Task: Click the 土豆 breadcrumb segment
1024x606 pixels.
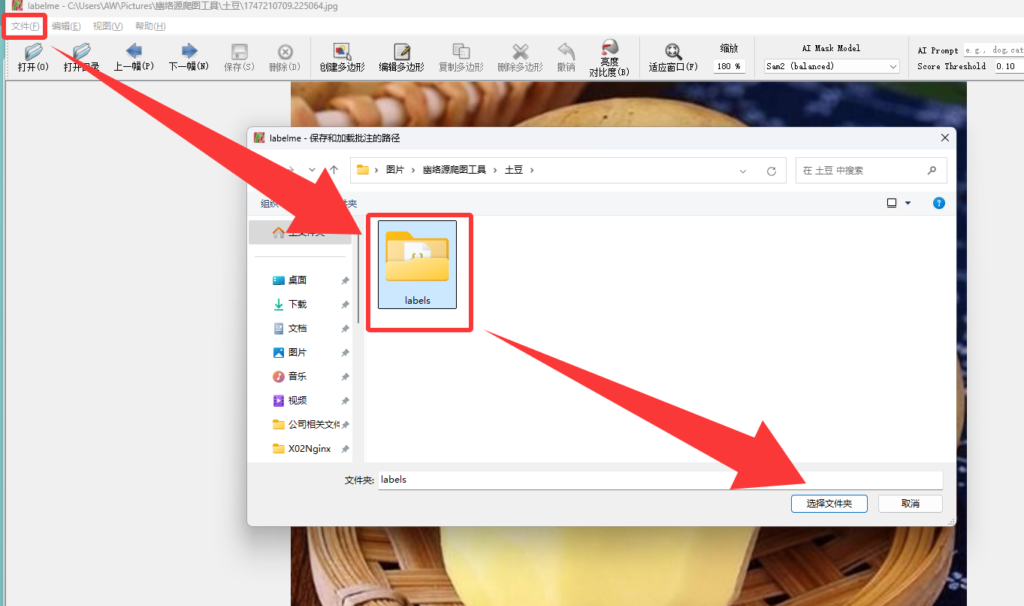Action: pyautogui.click(x=513, y=170)
